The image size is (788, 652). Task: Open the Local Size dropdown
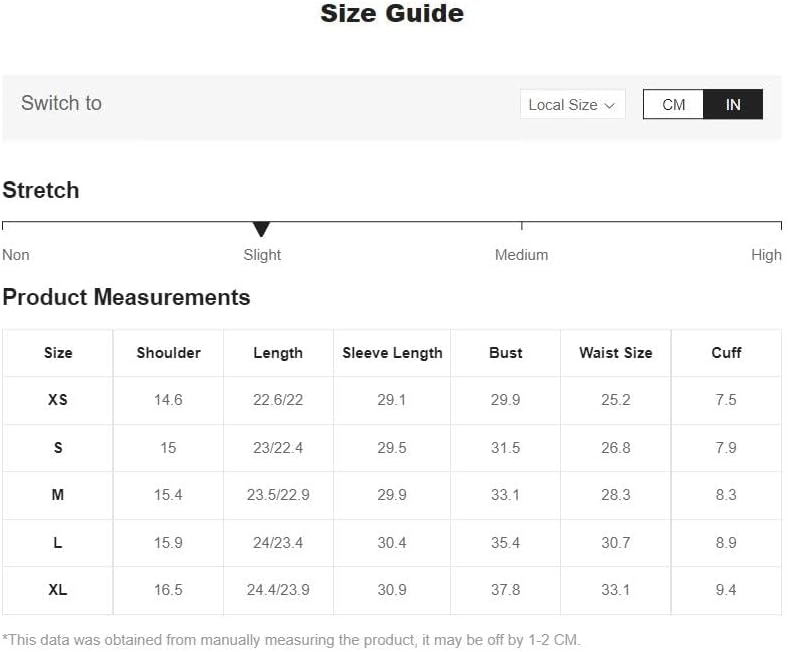[572, 105]
